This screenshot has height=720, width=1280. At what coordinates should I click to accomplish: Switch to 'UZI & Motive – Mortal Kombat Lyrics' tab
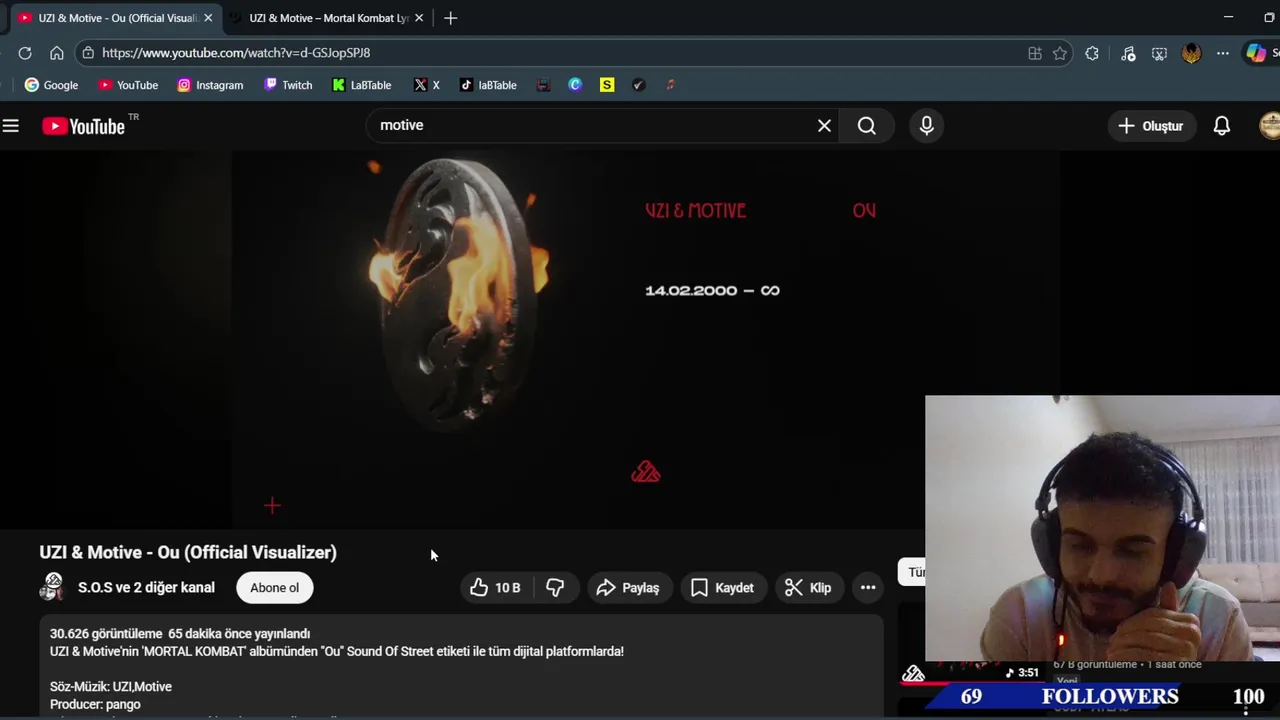tap(328, 18)
